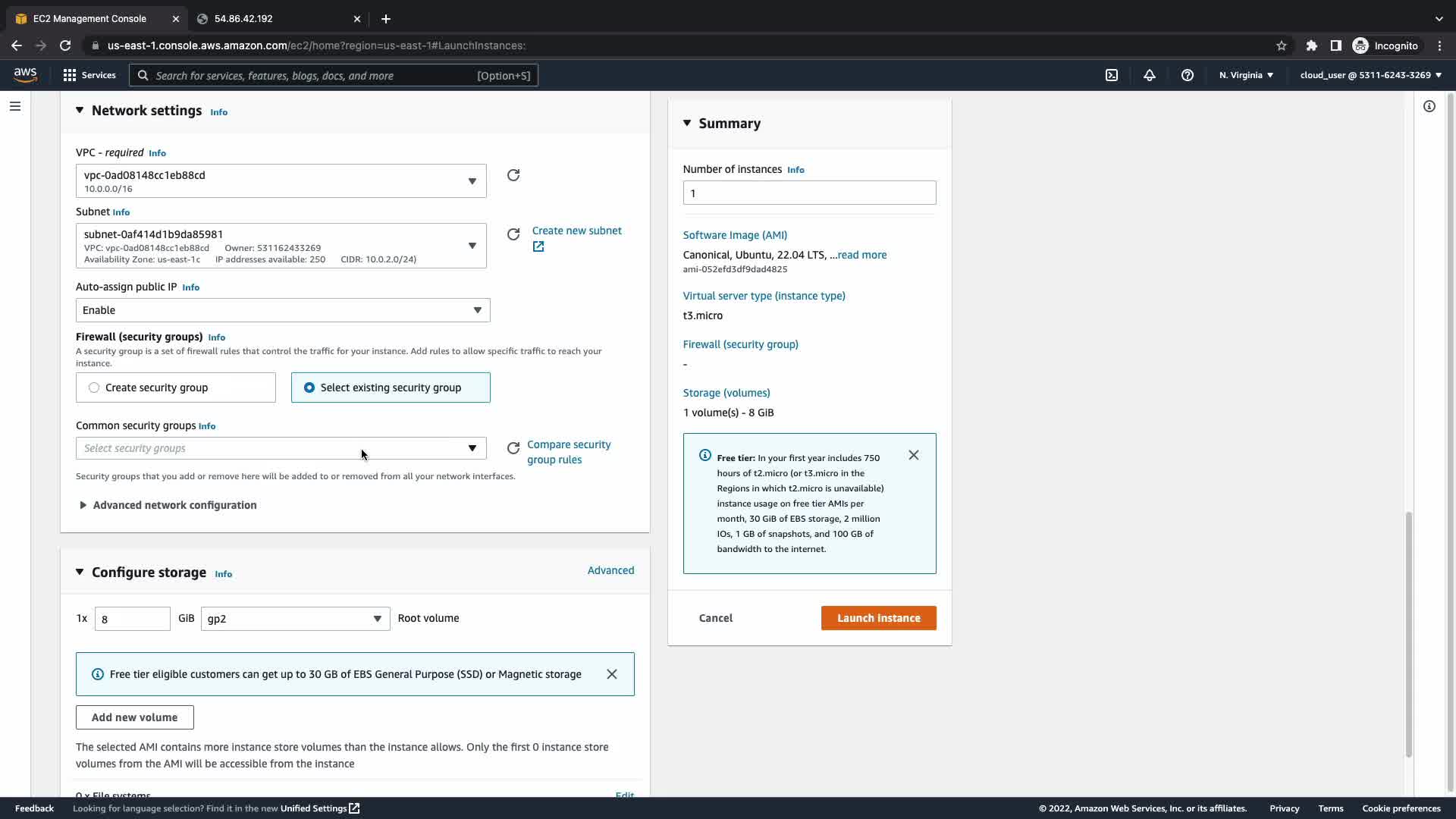The width and height of the screenshot is (1456, 819).
Task: Open the Auto-assign public IP dropdown
Action: click(x=282, y=310)
